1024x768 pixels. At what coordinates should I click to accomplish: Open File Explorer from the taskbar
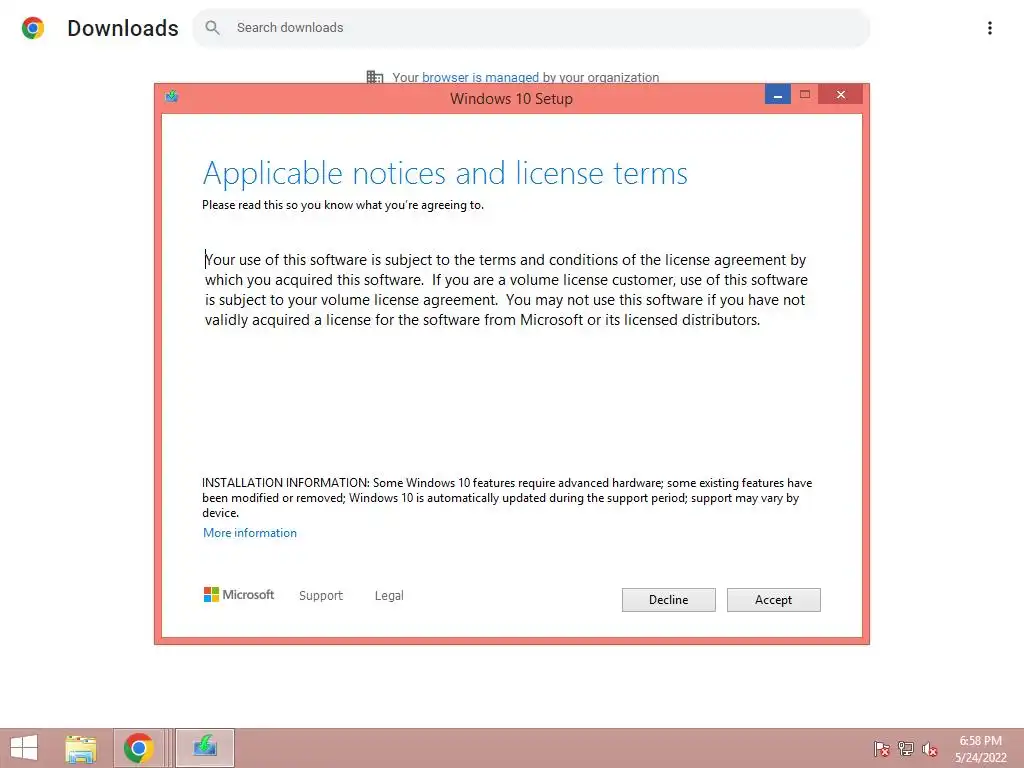pyautogui.click(x=81, y=748)
